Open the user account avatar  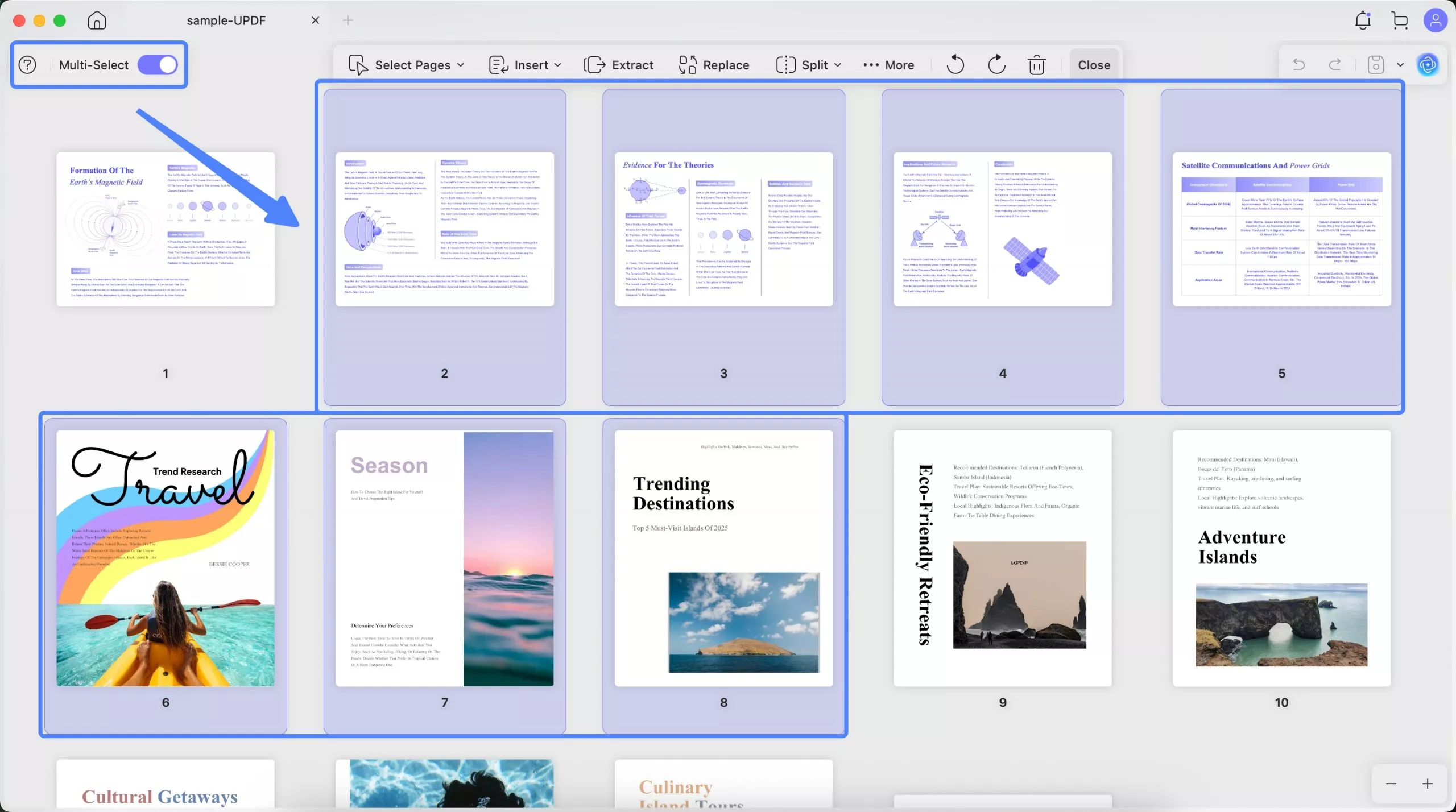pos(1435,20)
